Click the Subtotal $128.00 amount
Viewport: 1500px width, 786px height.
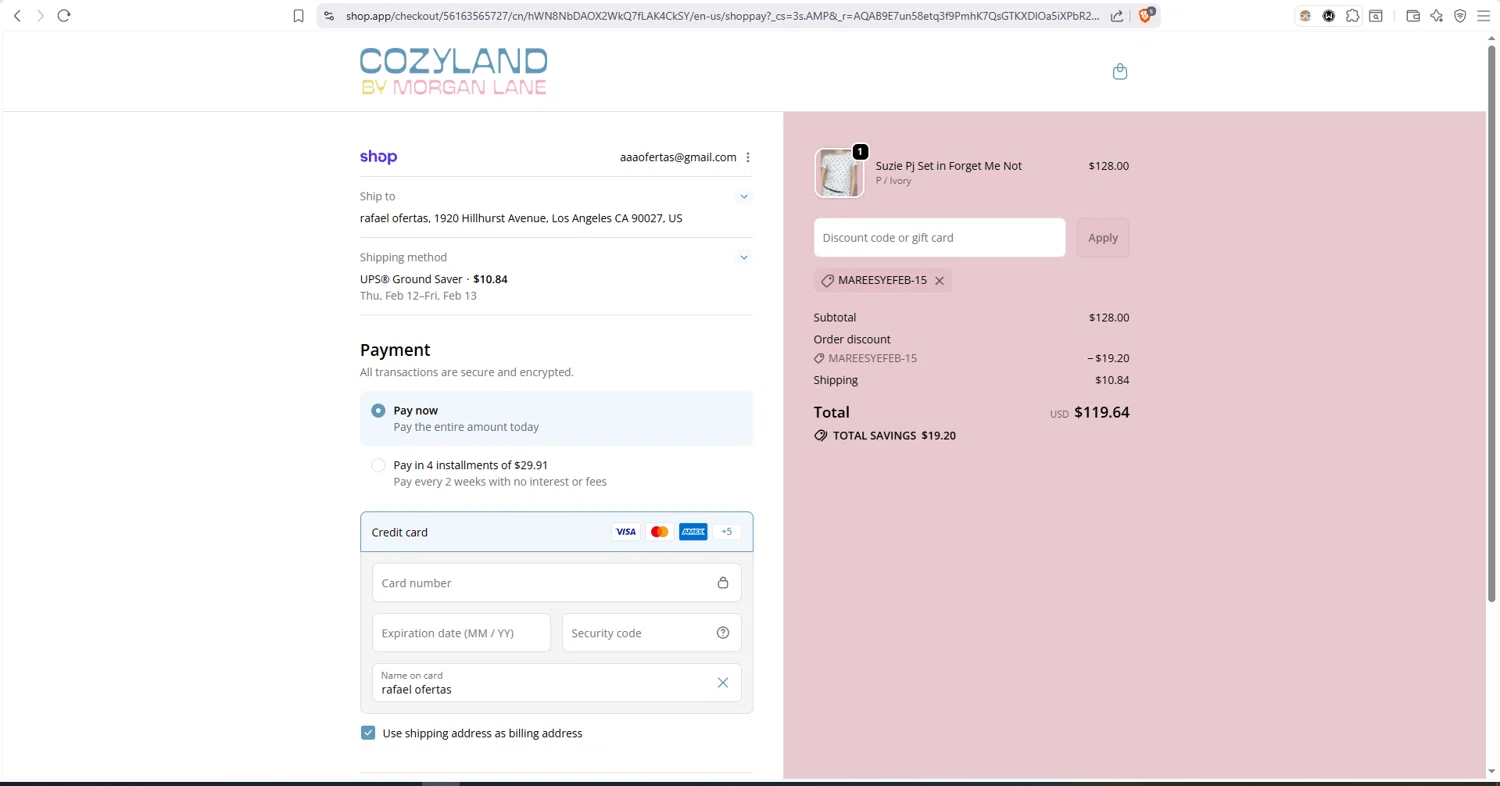click(x=1109, y=318)
